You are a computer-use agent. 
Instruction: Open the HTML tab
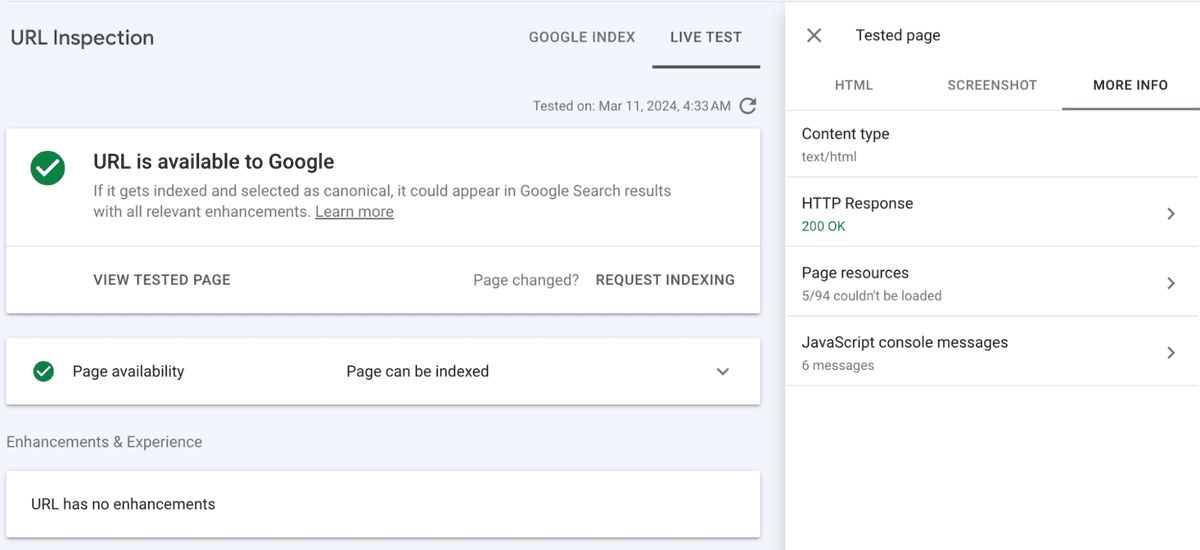pyautogui.click(x=854, y=85)
